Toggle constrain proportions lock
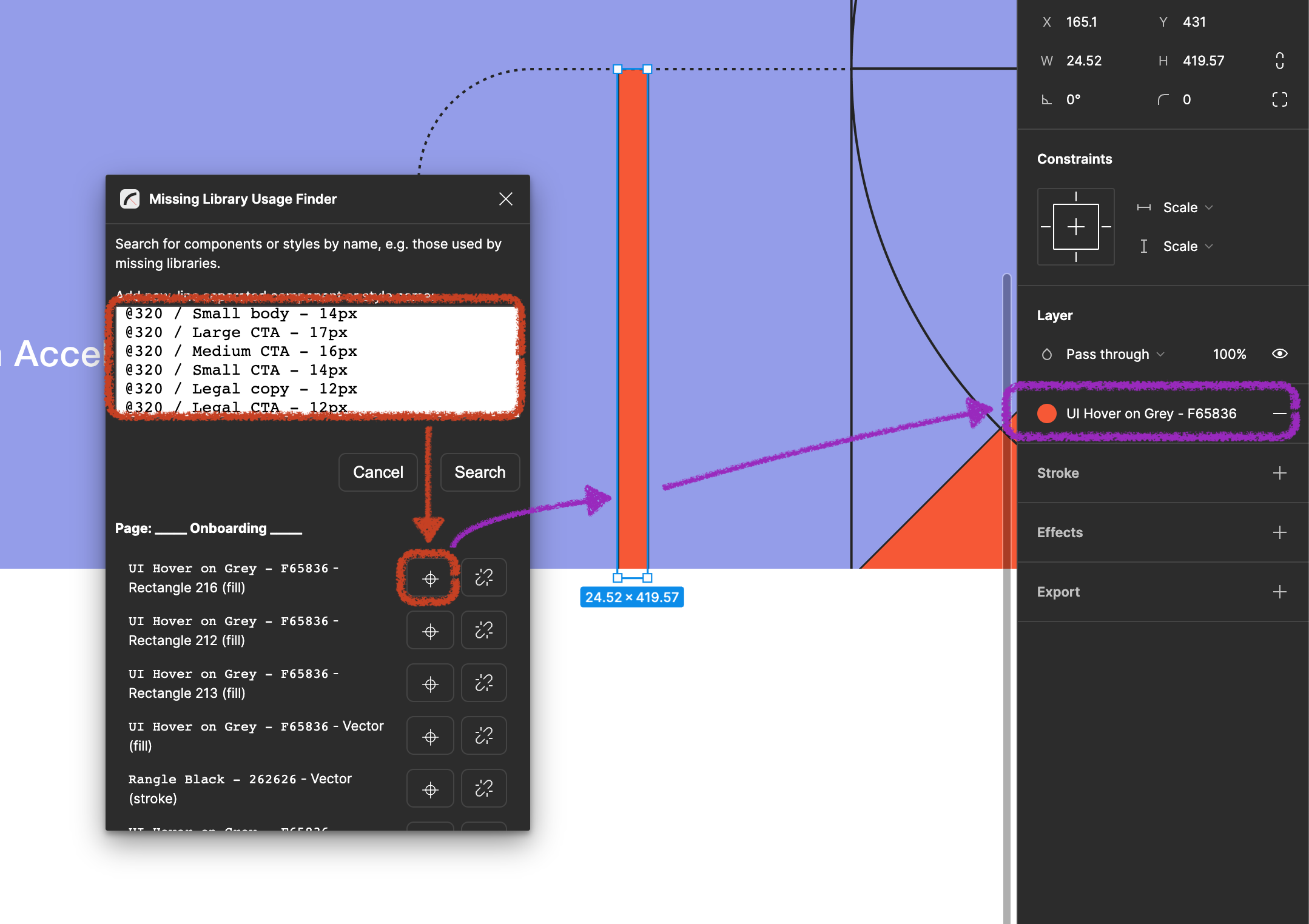This screenshot has height=924, width=1309. coord(1279,61)
